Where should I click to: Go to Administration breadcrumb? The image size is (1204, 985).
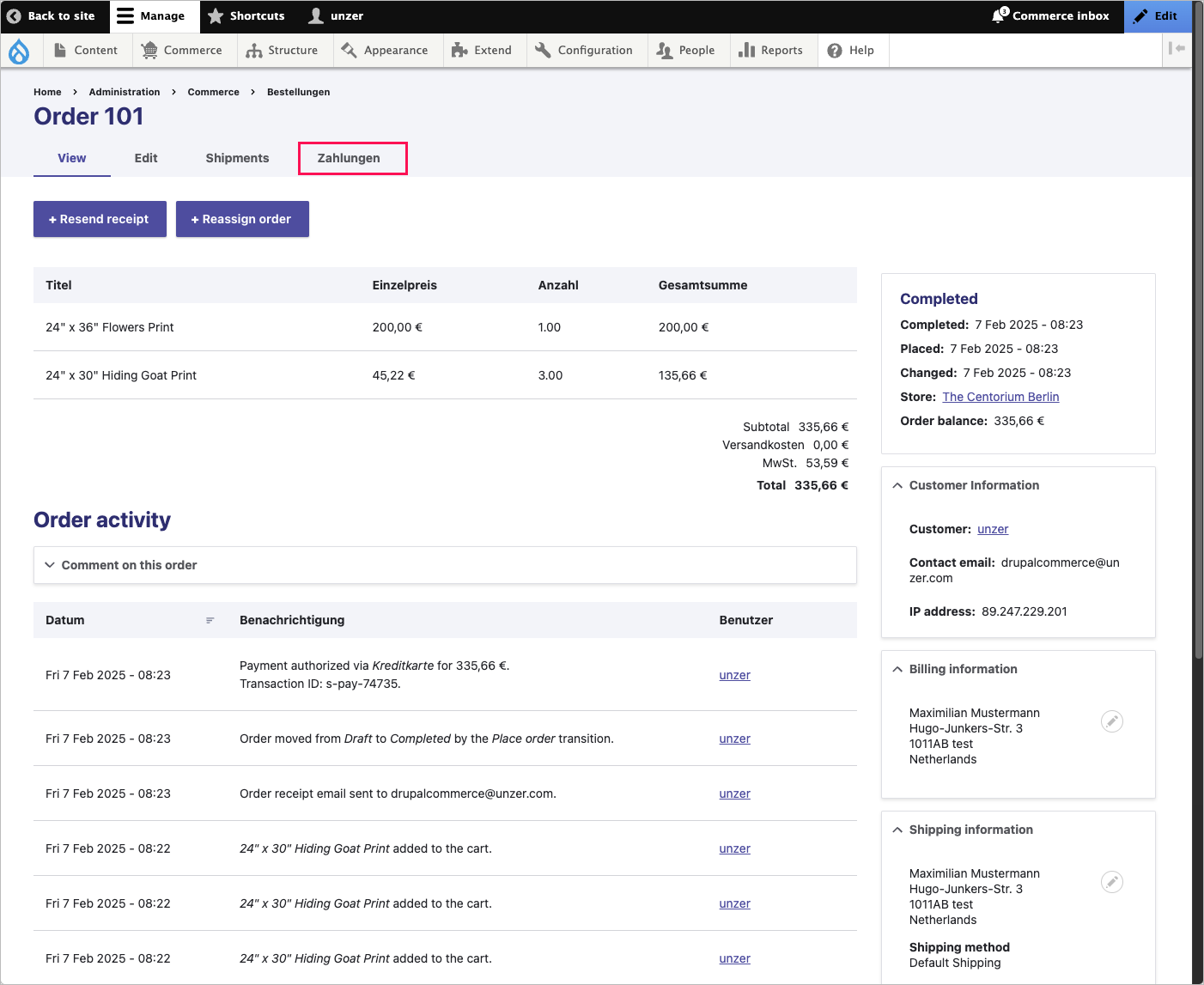coord(125,92)
